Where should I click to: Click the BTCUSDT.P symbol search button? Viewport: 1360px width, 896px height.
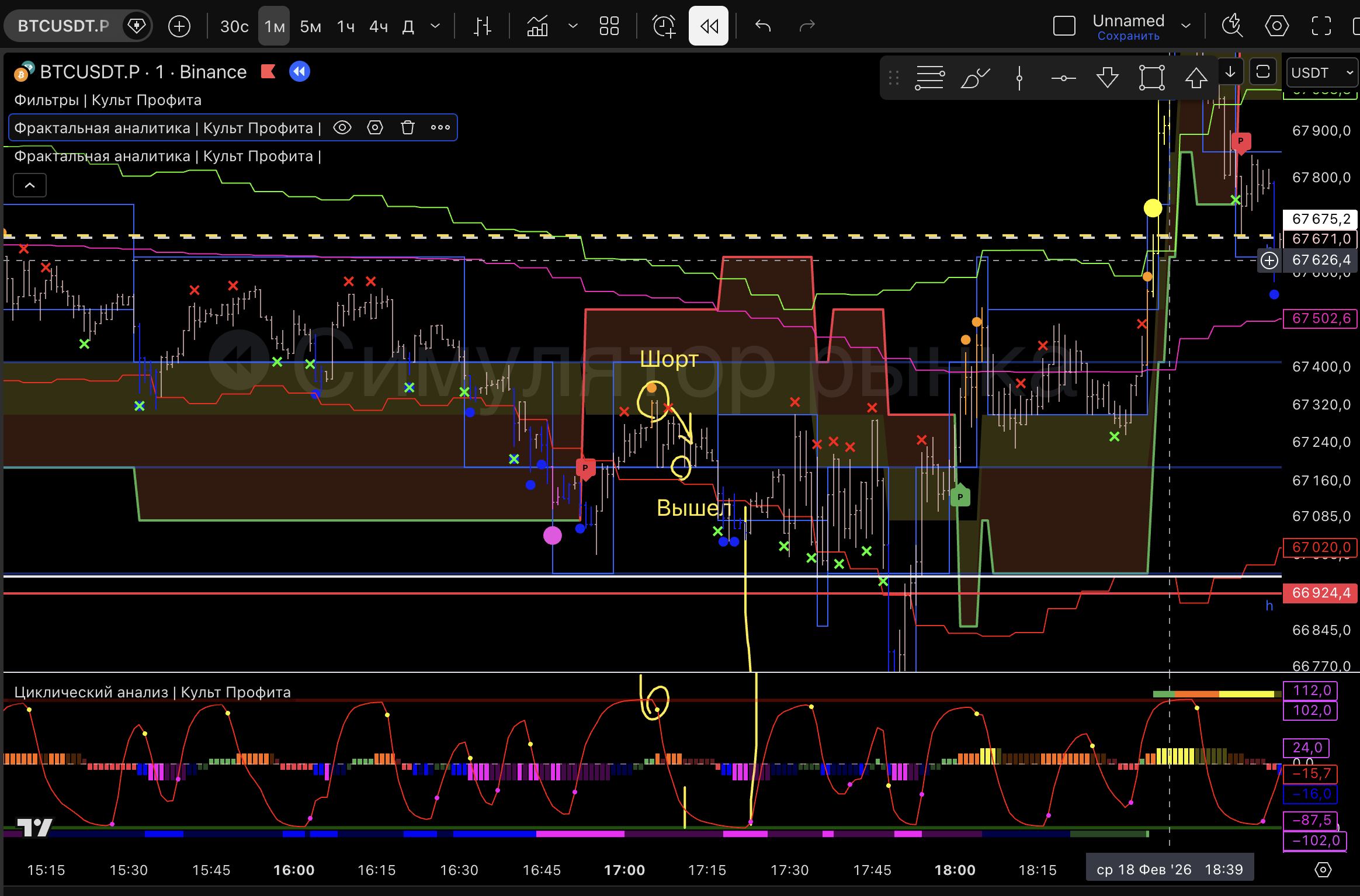click(x=63, y=26)
